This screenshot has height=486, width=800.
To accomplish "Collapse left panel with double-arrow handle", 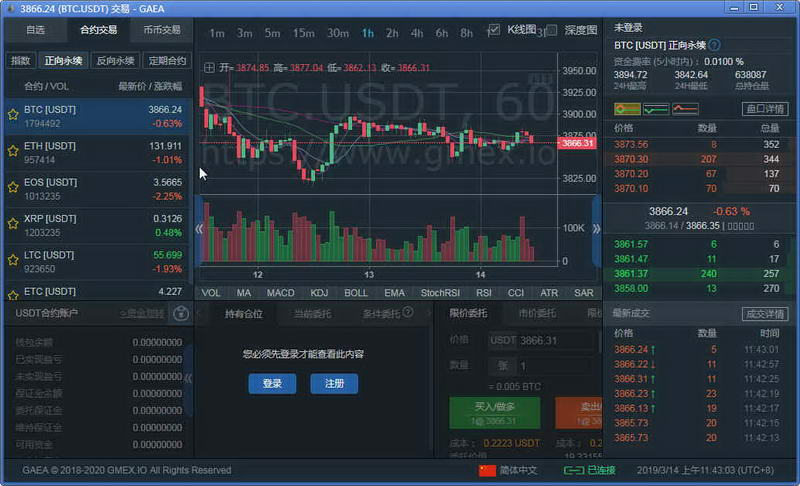I will [199, 228].
